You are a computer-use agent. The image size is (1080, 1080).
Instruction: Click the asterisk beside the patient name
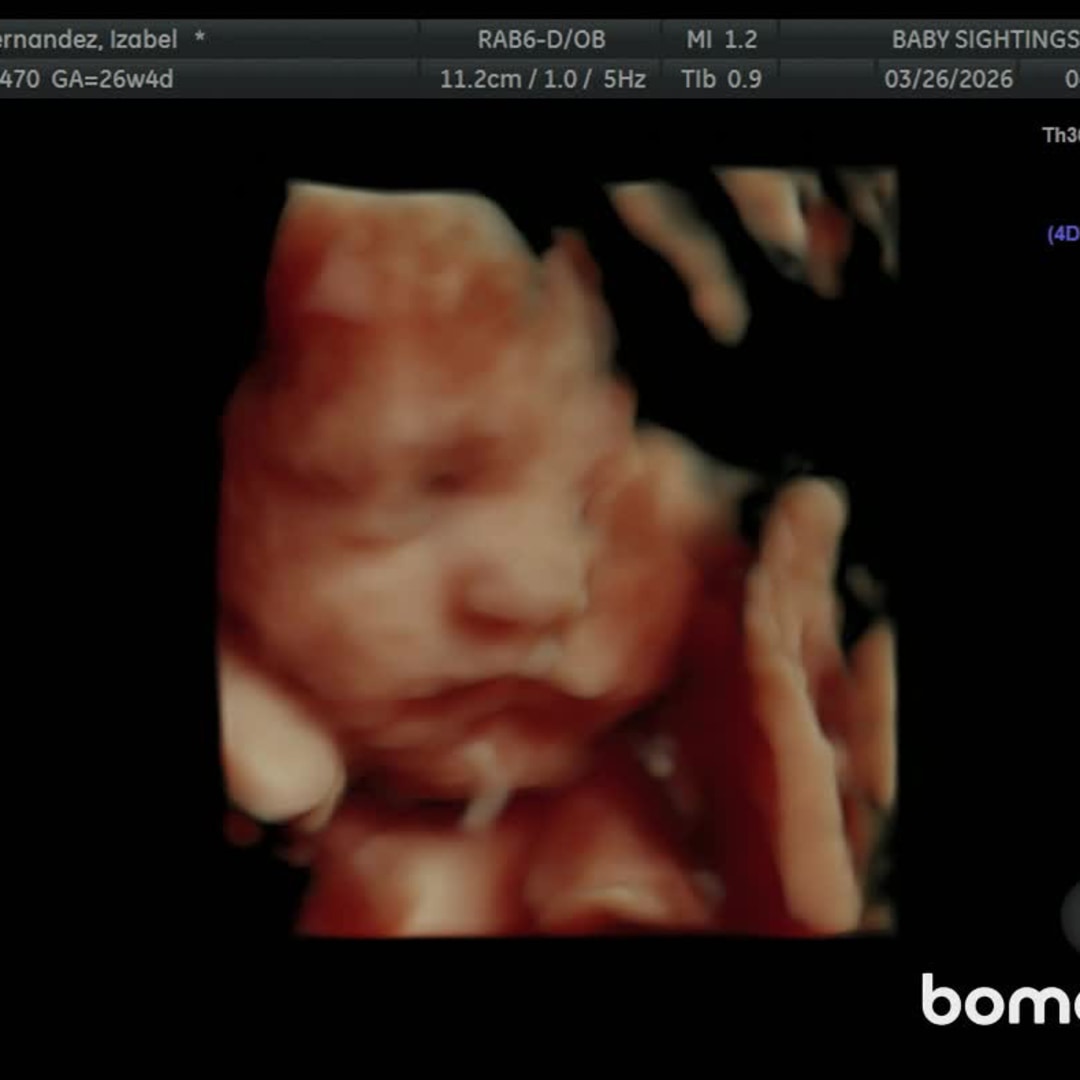point(199,40)
